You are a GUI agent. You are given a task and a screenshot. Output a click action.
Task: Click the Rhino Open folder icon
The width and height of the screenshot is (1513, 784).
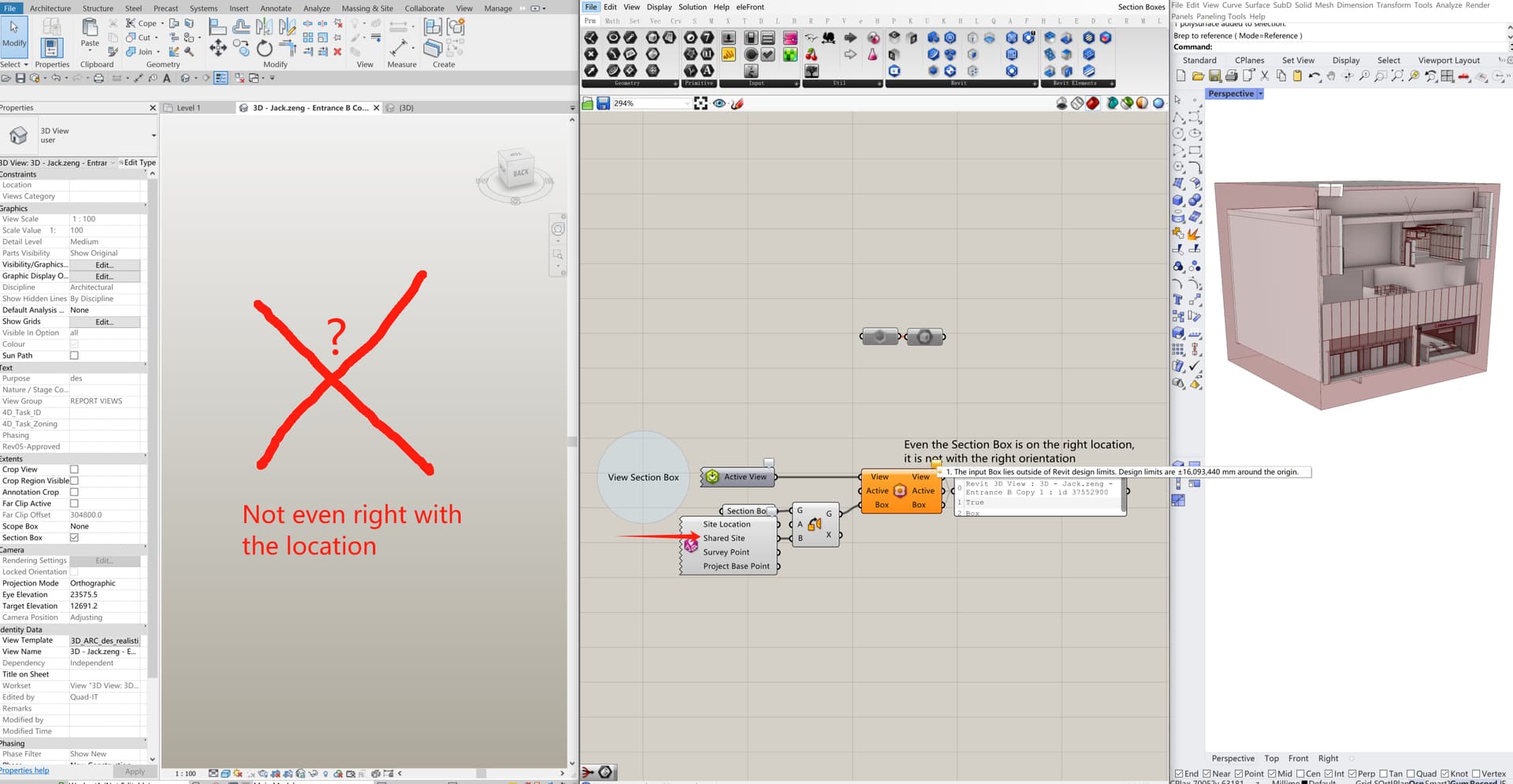click(x=1198, y=76)
